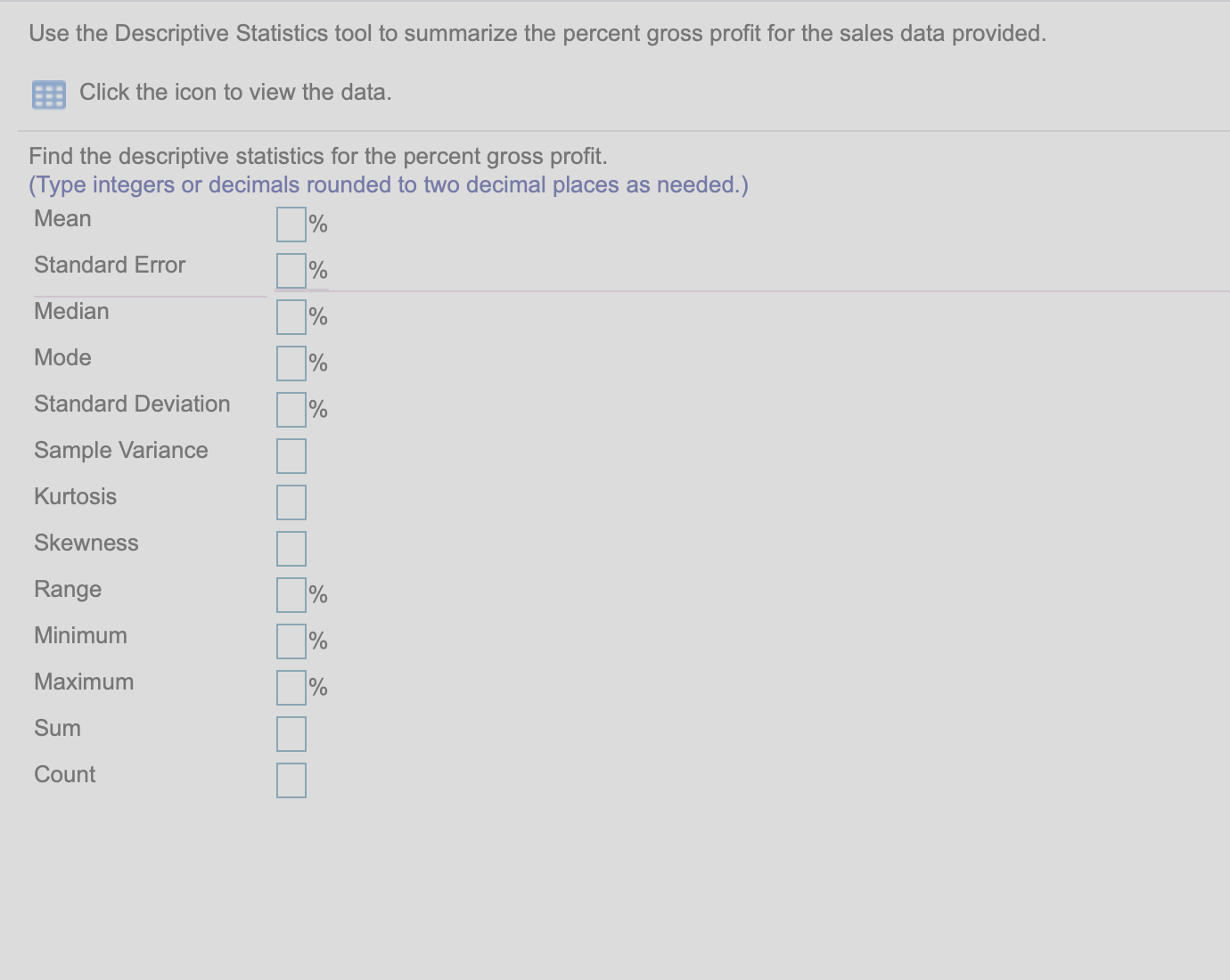Click the percent symbol next to Maximum
This screenshot has width=1230, height=980.
pos(317,687)
